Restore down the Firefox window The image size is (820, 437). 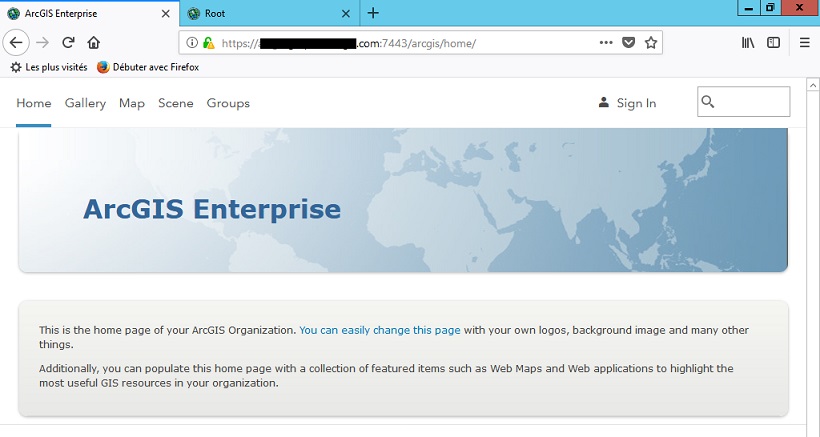770,7
